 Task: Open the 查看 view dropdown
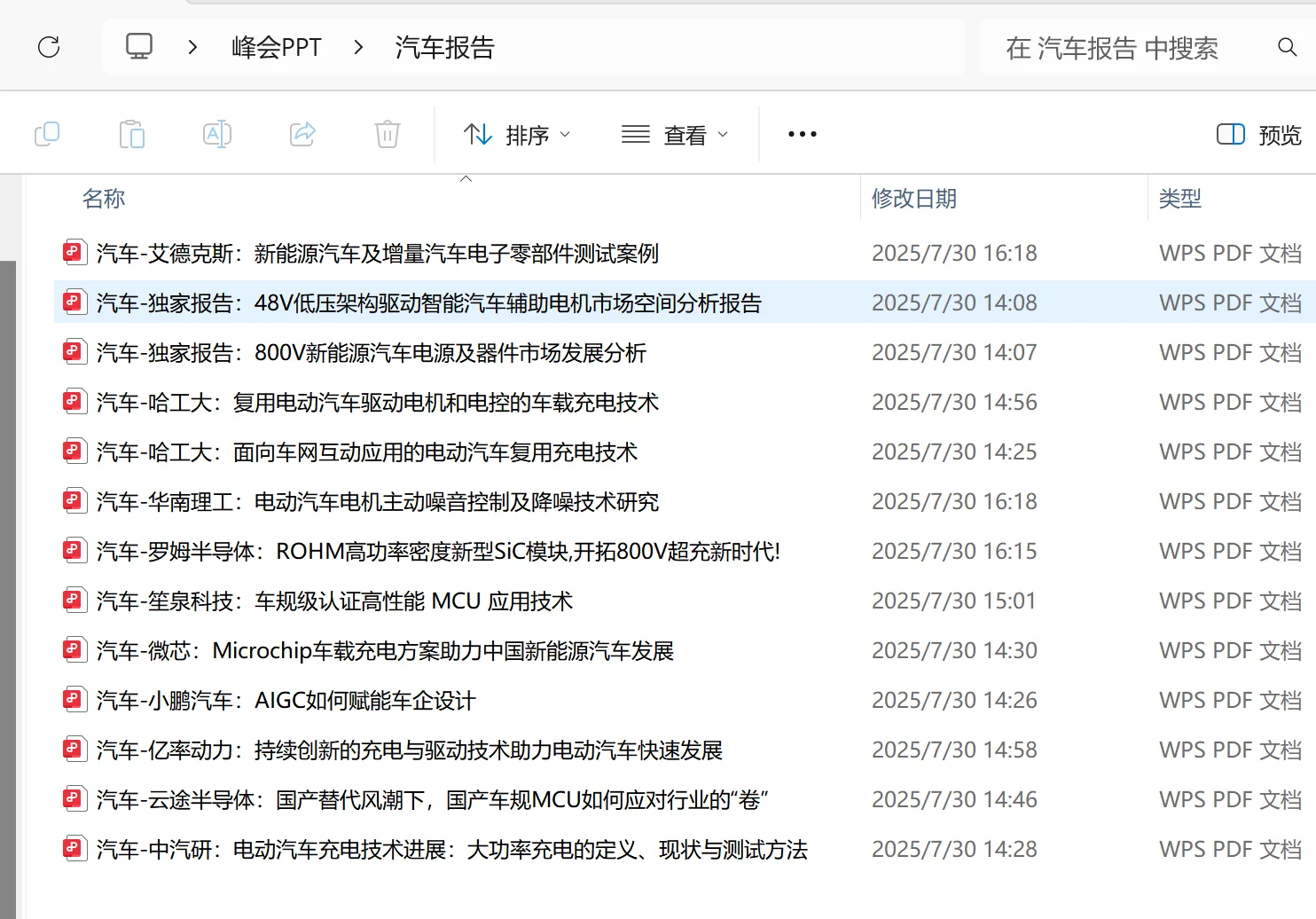coord(675,135)
